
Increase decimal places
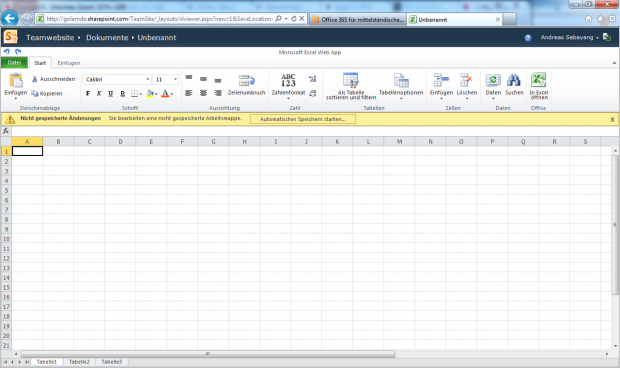coord(312,79)
